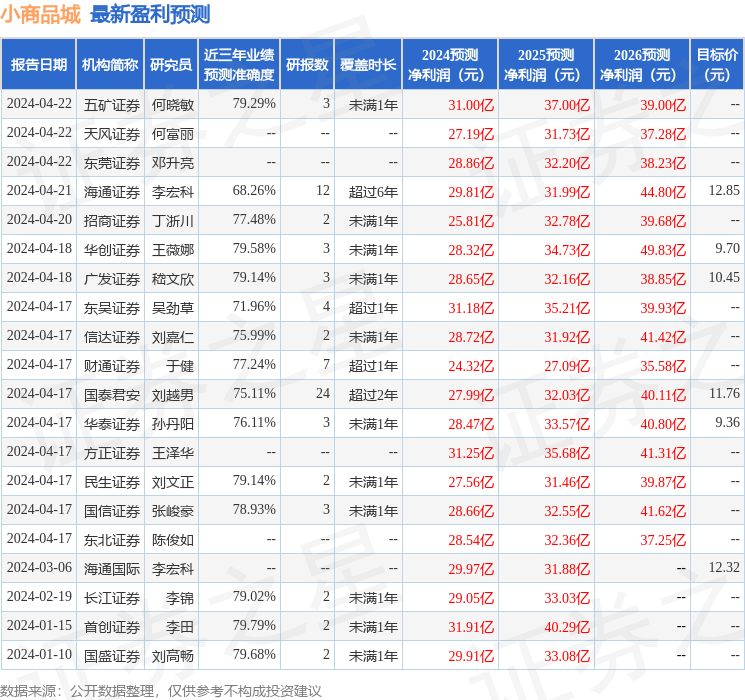Image resolution: width=745 pixels, height=700 pixels.
Task: Click researcher name 何晓敏
Action: click(x=173, y=105)
